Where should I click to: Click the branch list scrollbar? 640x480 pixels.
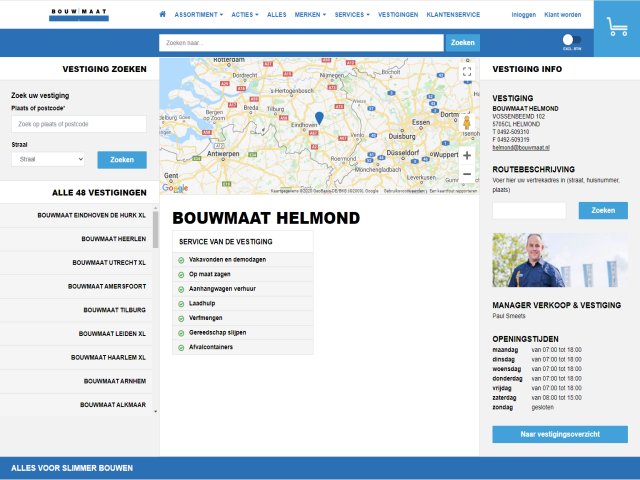155,228
